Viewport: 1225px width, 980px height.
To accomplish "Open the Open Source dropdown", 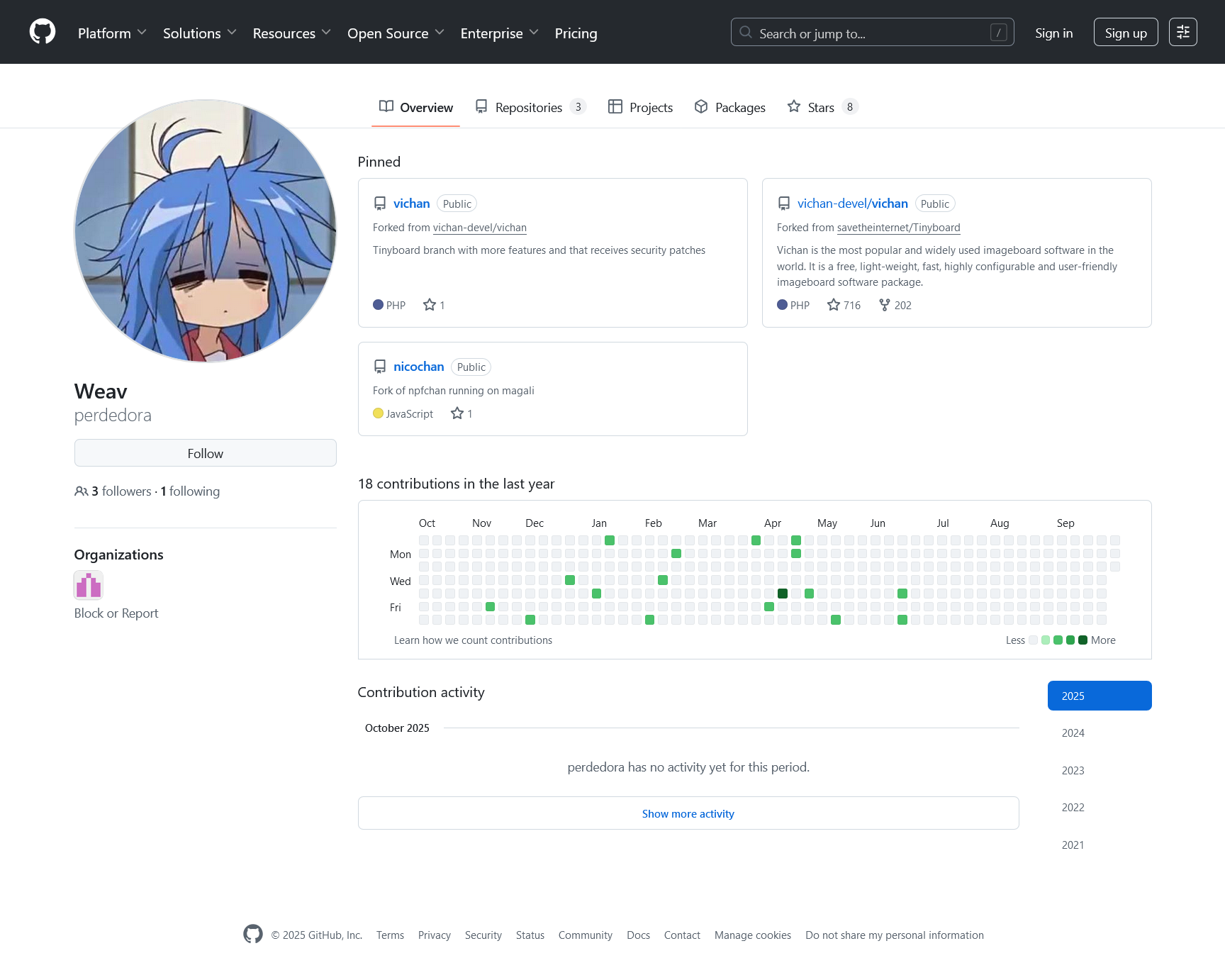I will tap(396, 33).
